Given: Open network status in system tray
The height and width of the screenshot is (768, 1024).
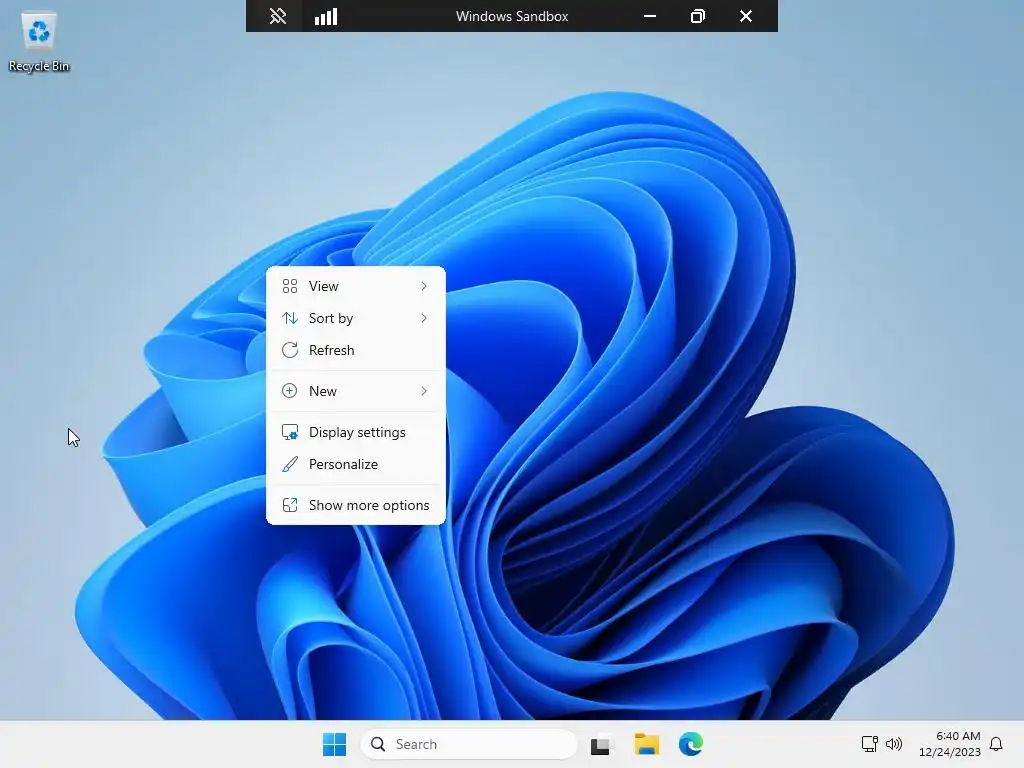Looking at the screenshot, I should pos(869,744).
